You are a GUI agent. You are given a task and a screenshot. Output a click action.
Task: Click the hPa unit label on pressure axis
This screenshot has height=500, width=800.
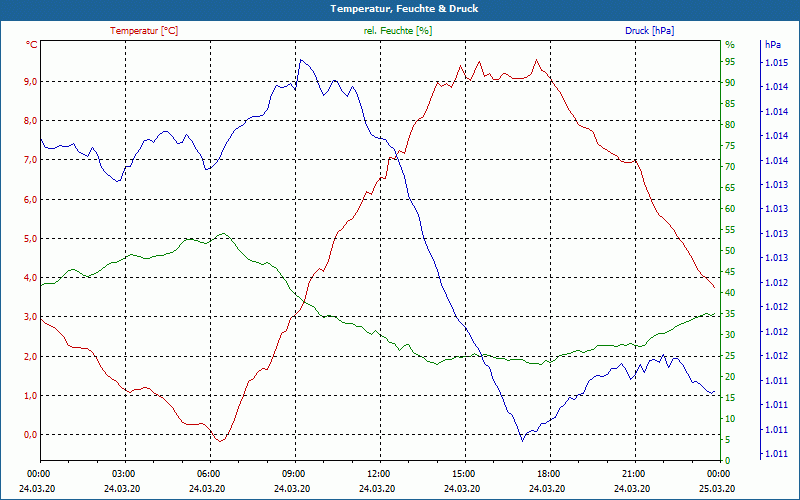772,45
